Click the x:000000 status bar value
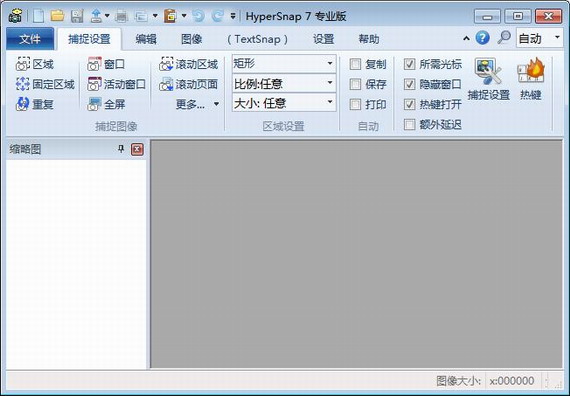The image size is (570, 396). 512,381
